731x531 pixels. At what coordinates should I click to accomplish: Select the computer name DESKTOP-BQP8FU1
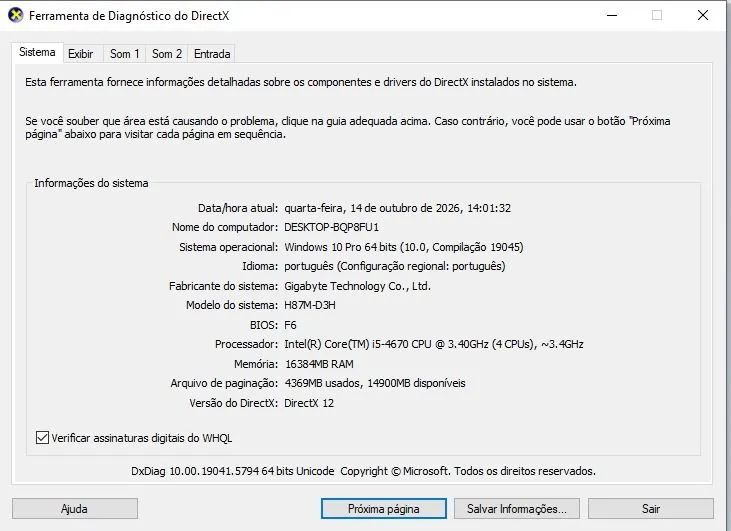coord(331,227)
